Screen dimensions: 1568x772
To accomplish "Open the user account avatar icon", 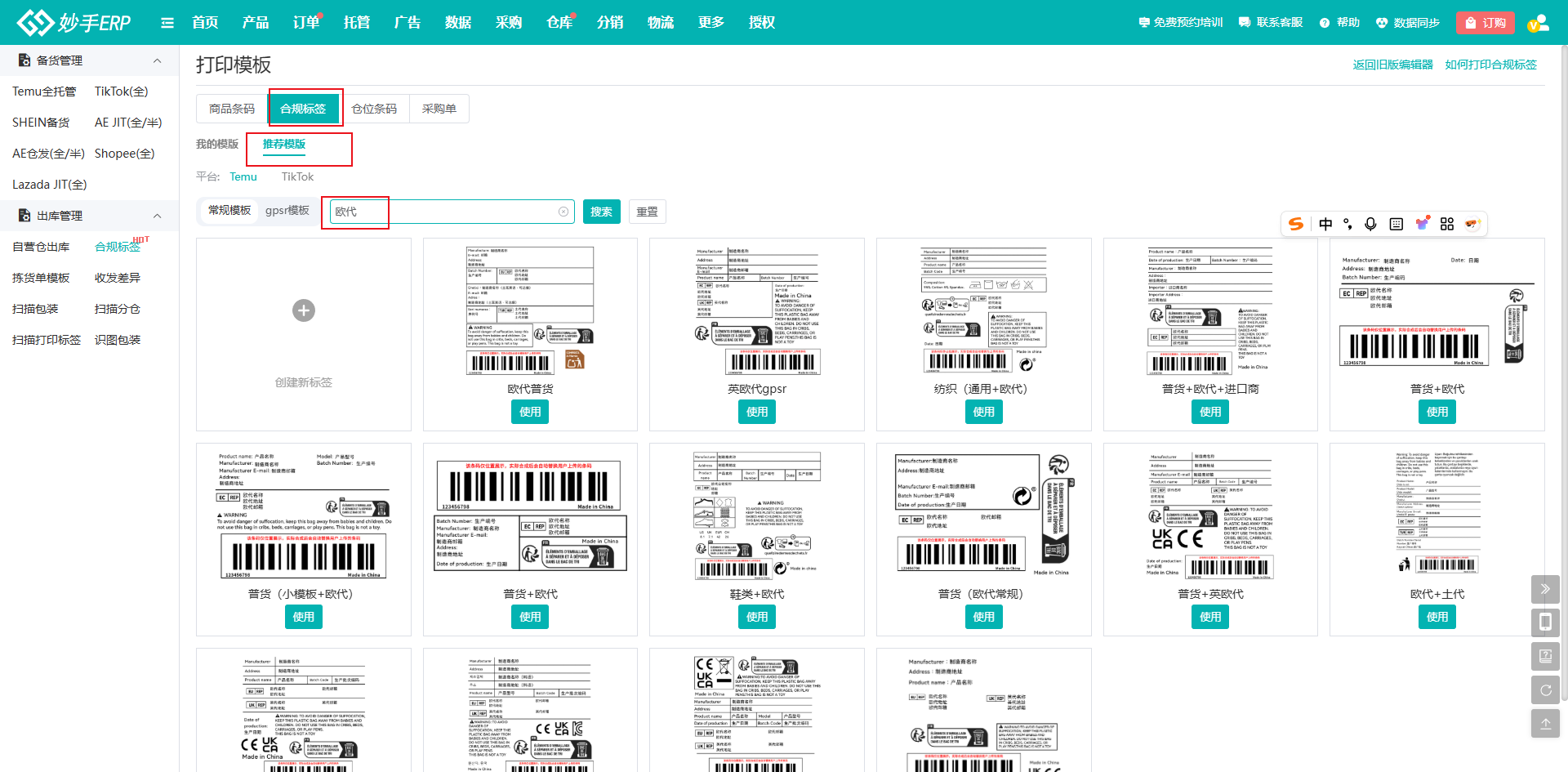I will [x=1538, y=23].
